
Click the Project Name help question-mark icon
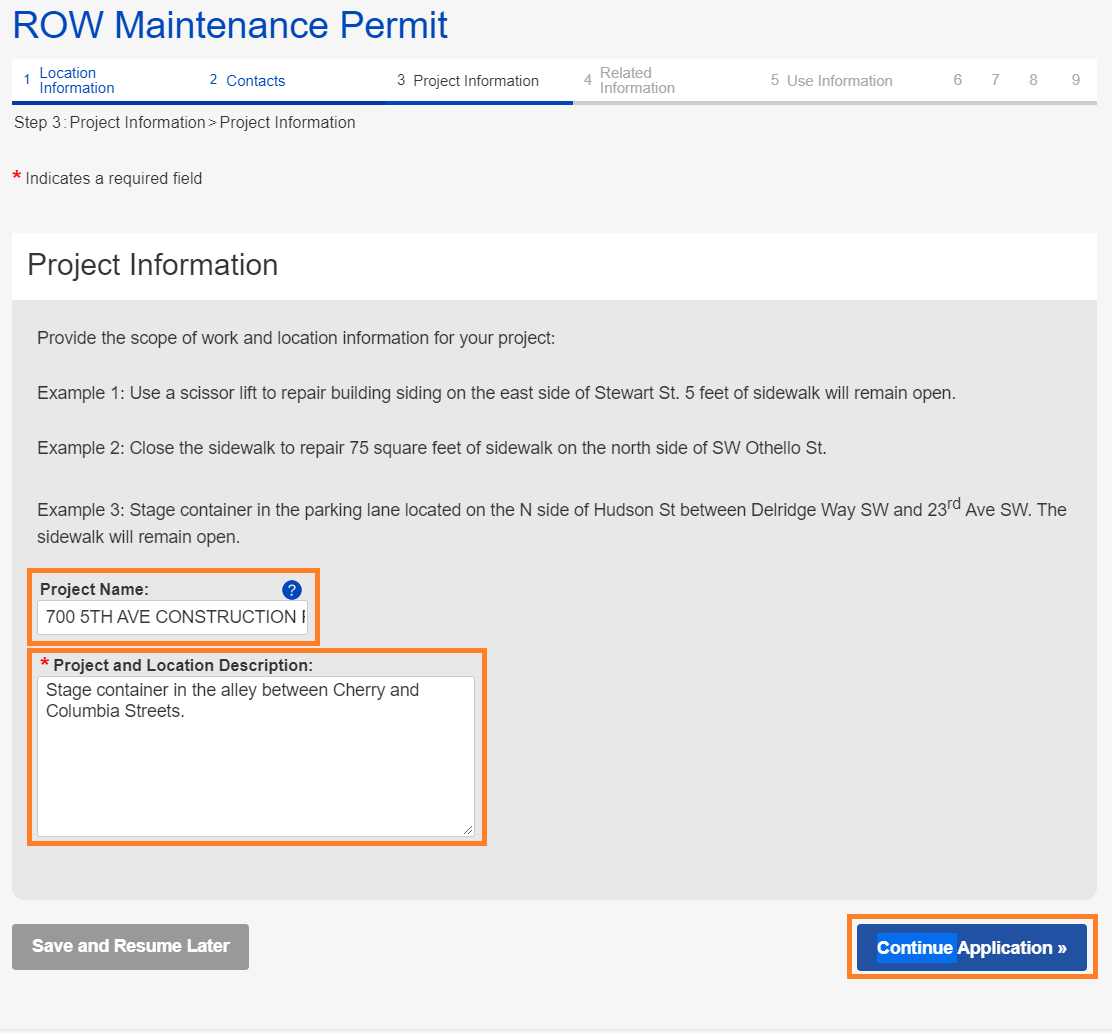tap(291, 590)
